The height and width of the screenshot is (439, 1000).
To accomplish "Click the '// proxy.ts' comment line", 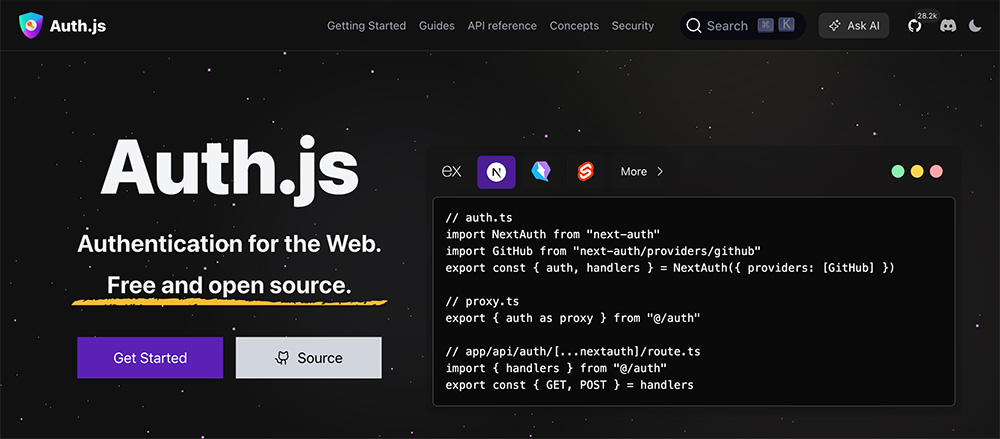I will click(482, 301).
